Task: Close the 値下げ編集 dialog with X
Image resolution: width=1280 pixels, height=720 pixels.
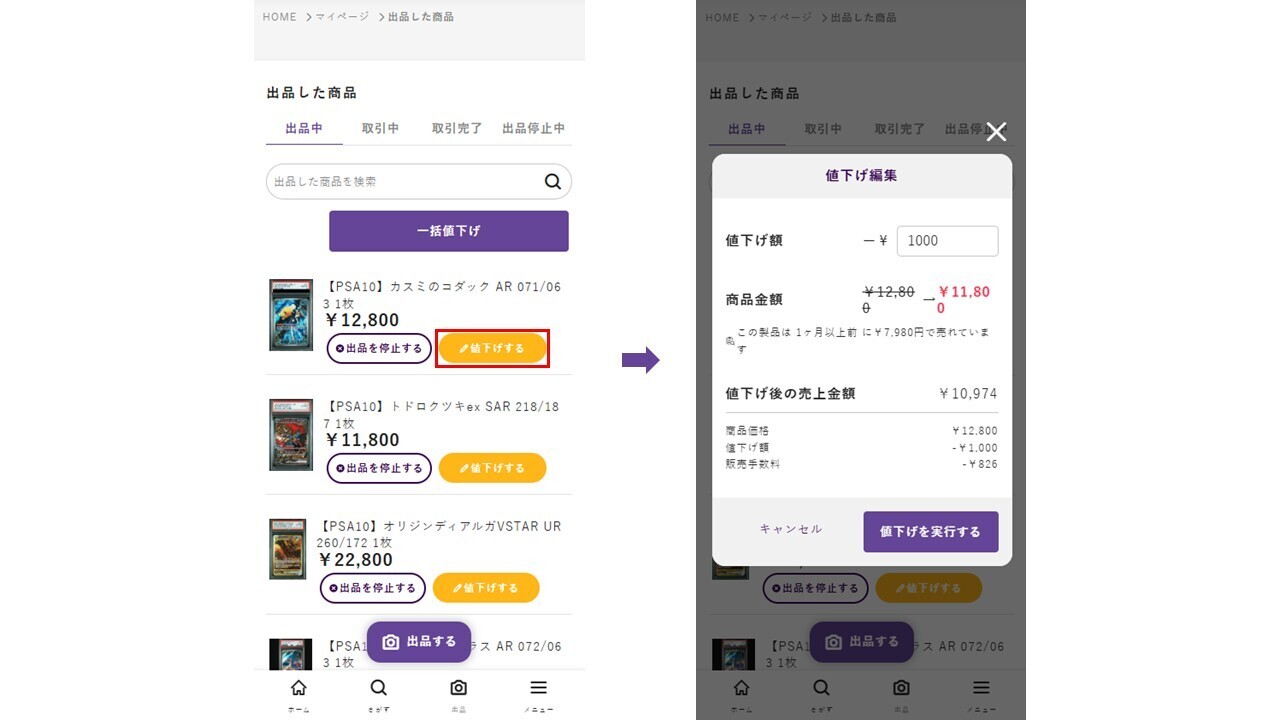Action: pos(996,132)
